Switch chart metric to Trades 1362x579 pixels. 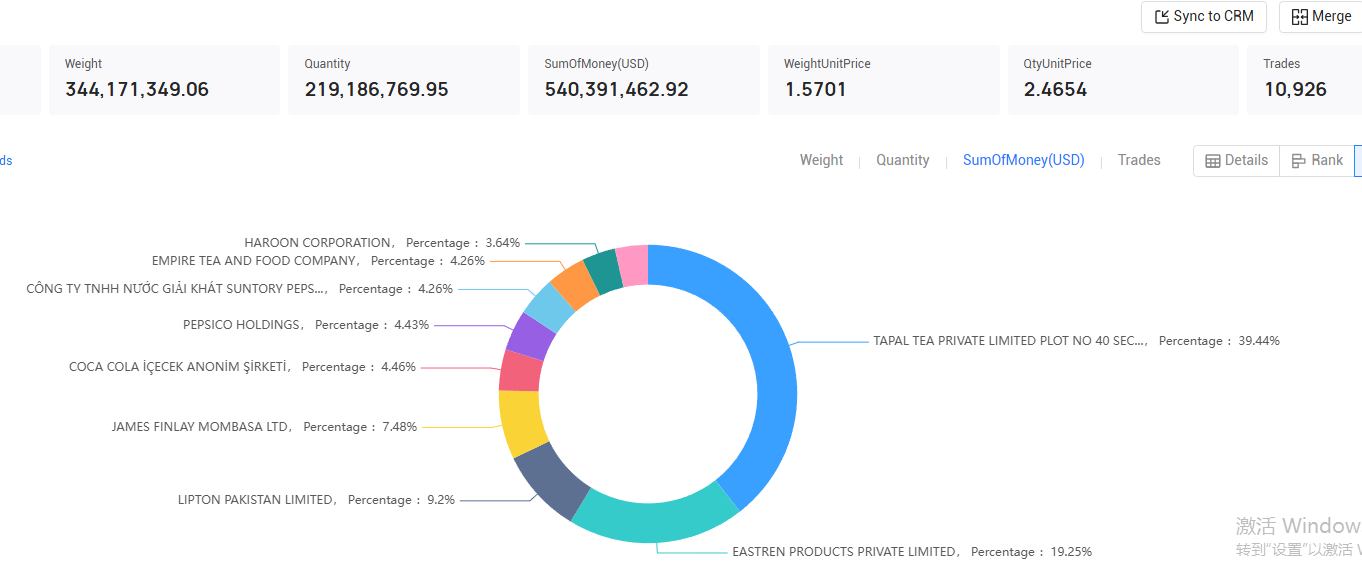click(1139, 160)
